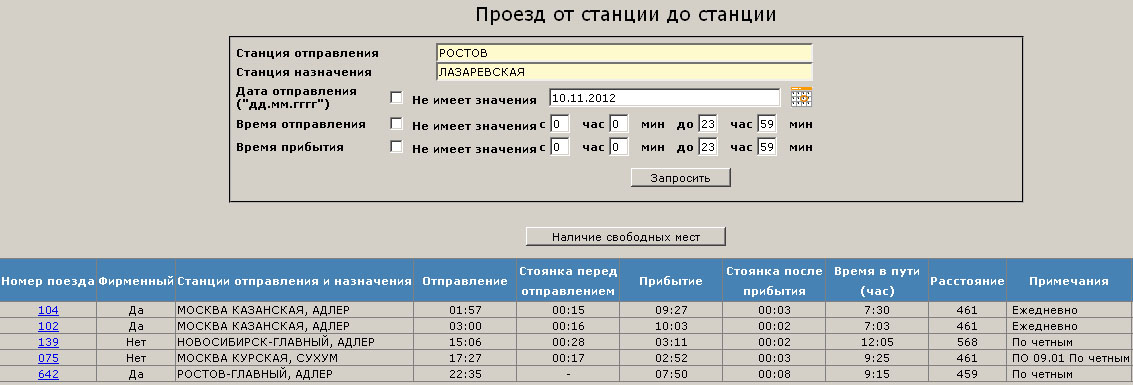Click departure time 22:35
The width and height of the screenshot is (1133, 385).
tap(465, 374)
